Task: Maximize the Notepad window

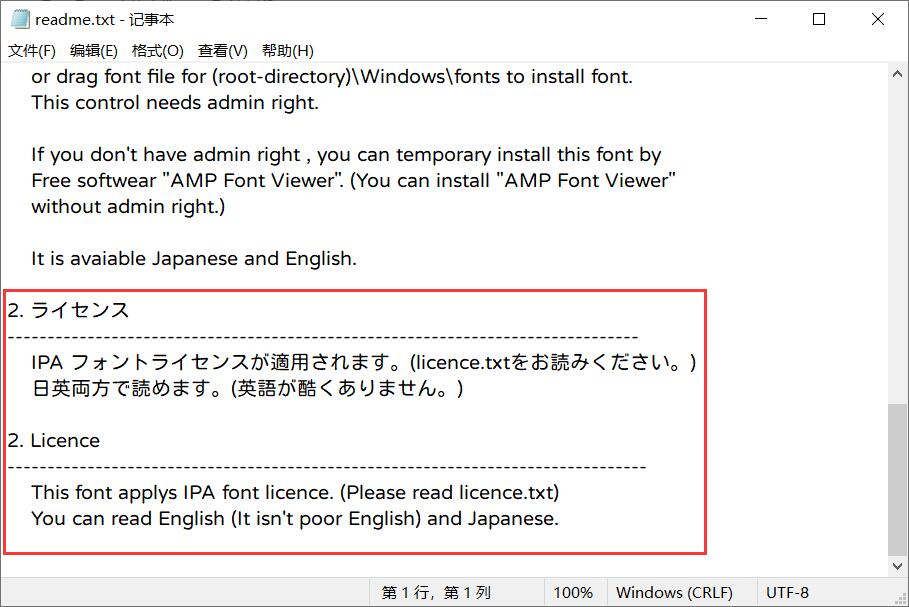Action: [819, 19]
